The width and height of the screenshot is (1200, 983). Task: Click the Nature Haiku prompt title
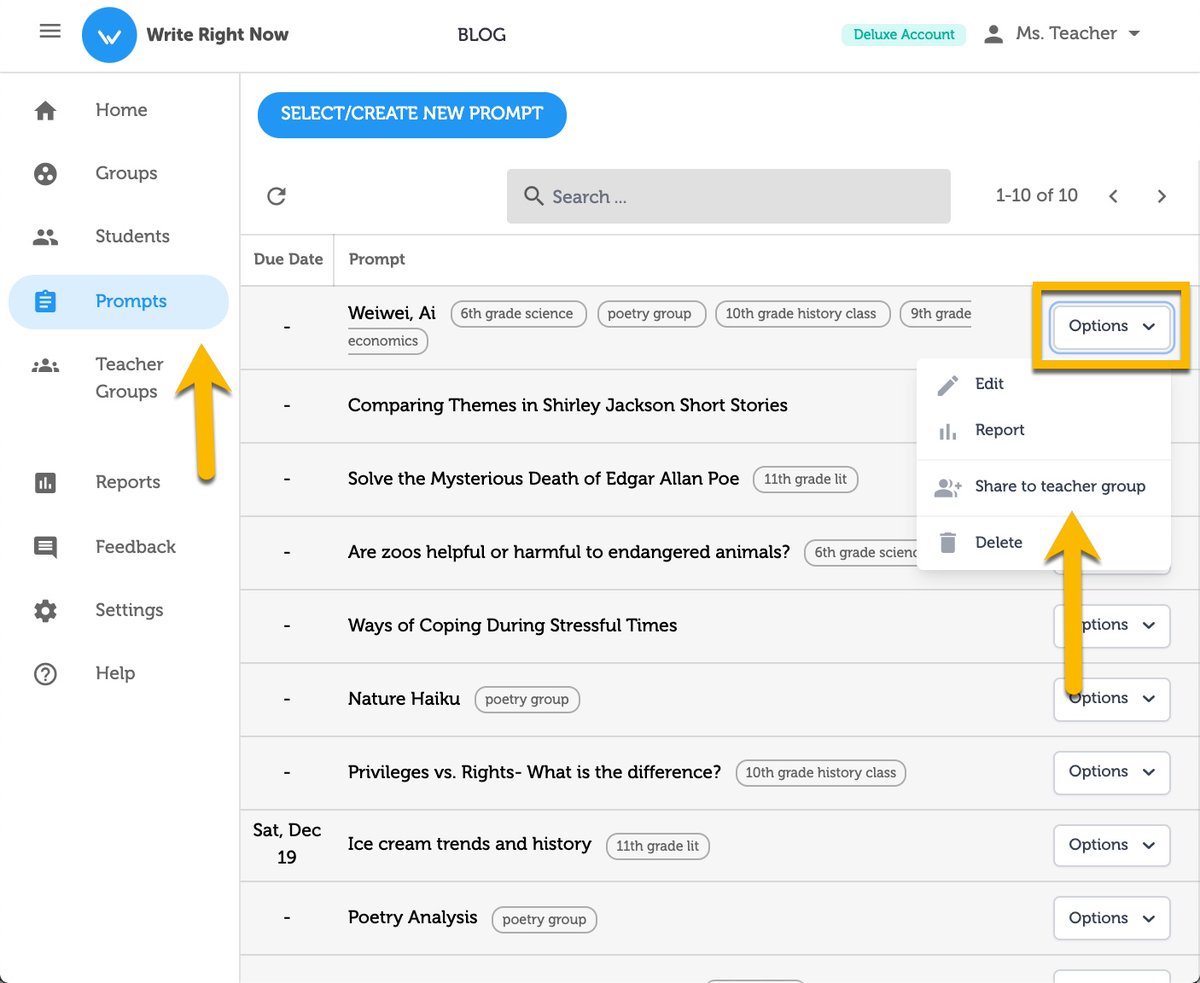click(x=404, y=699)
